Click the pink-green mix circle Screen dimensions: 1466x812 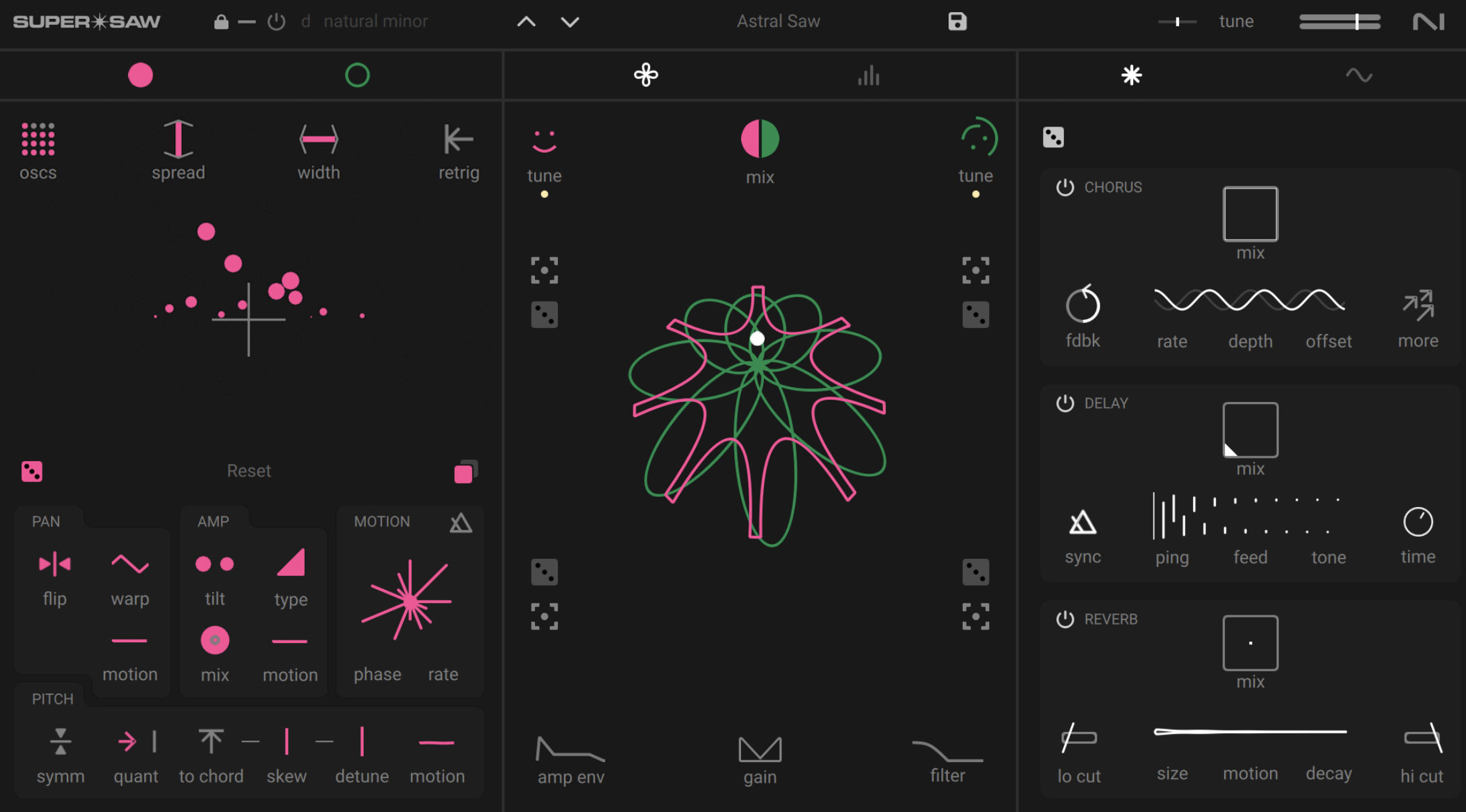pos(760,139)
